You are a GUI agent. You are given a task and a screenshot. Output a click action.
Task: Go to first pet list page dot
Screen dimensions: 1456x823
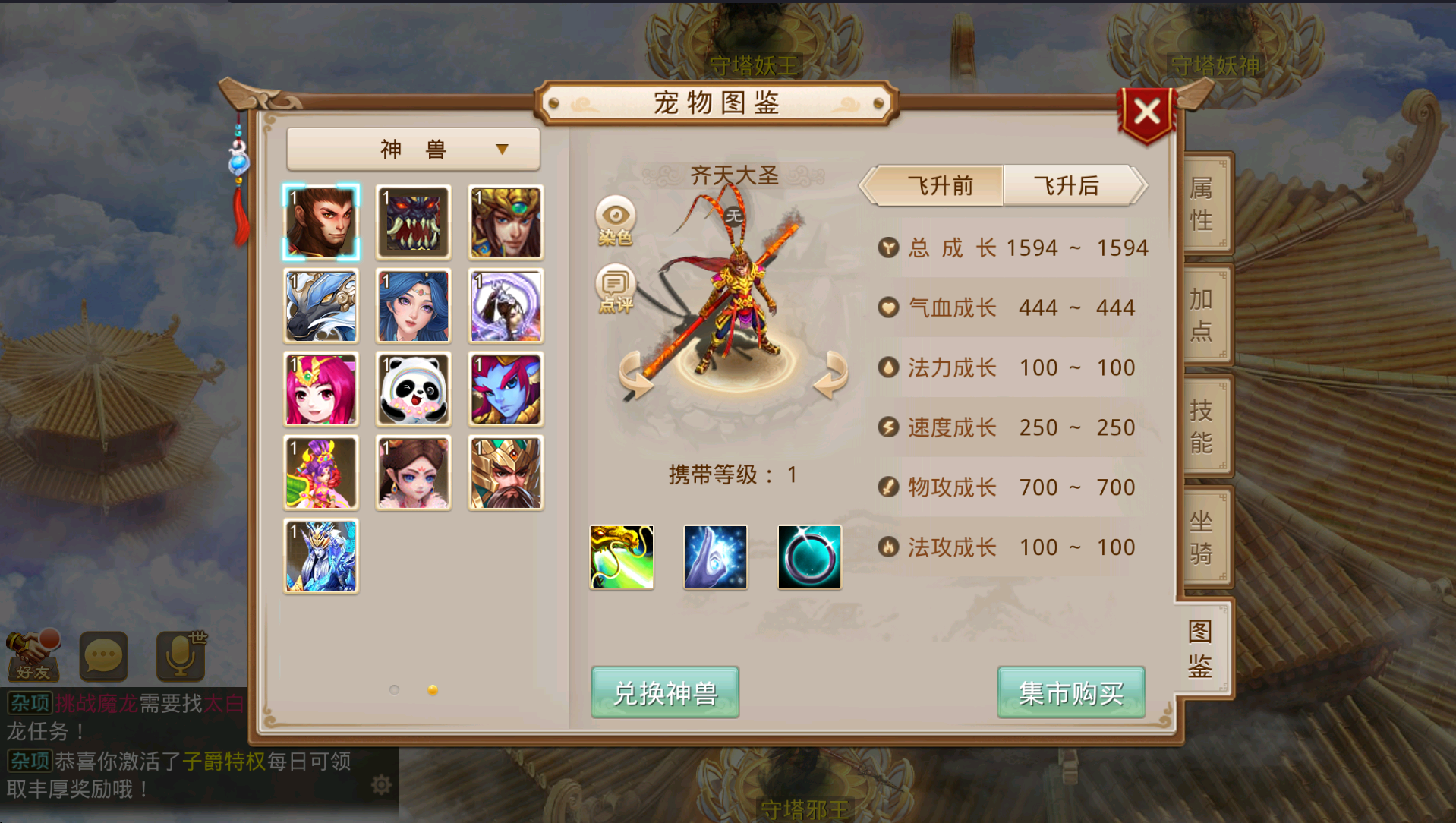394,689
